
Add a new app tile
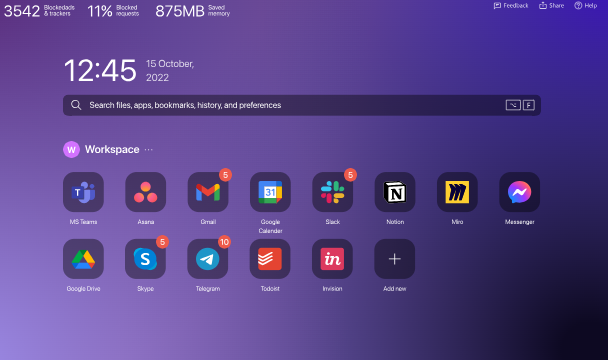(395, 259)
